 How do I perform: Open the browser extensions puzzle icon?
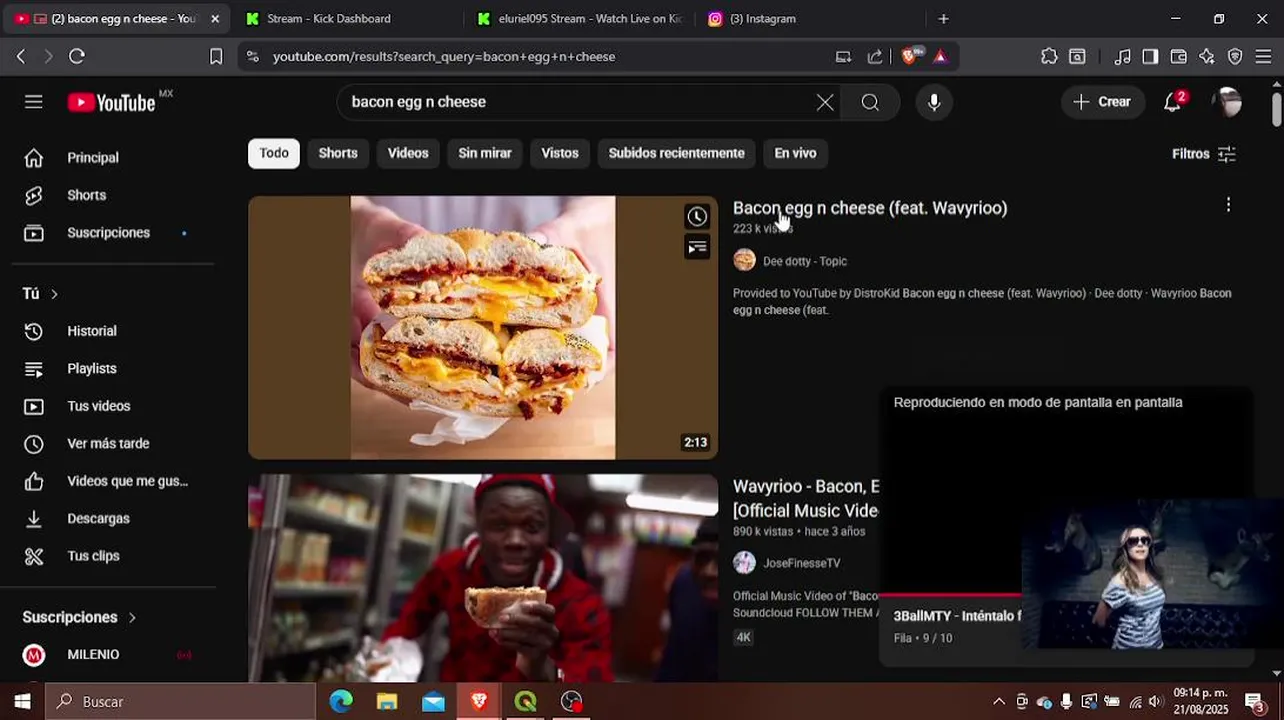(x=1049, y=57)
